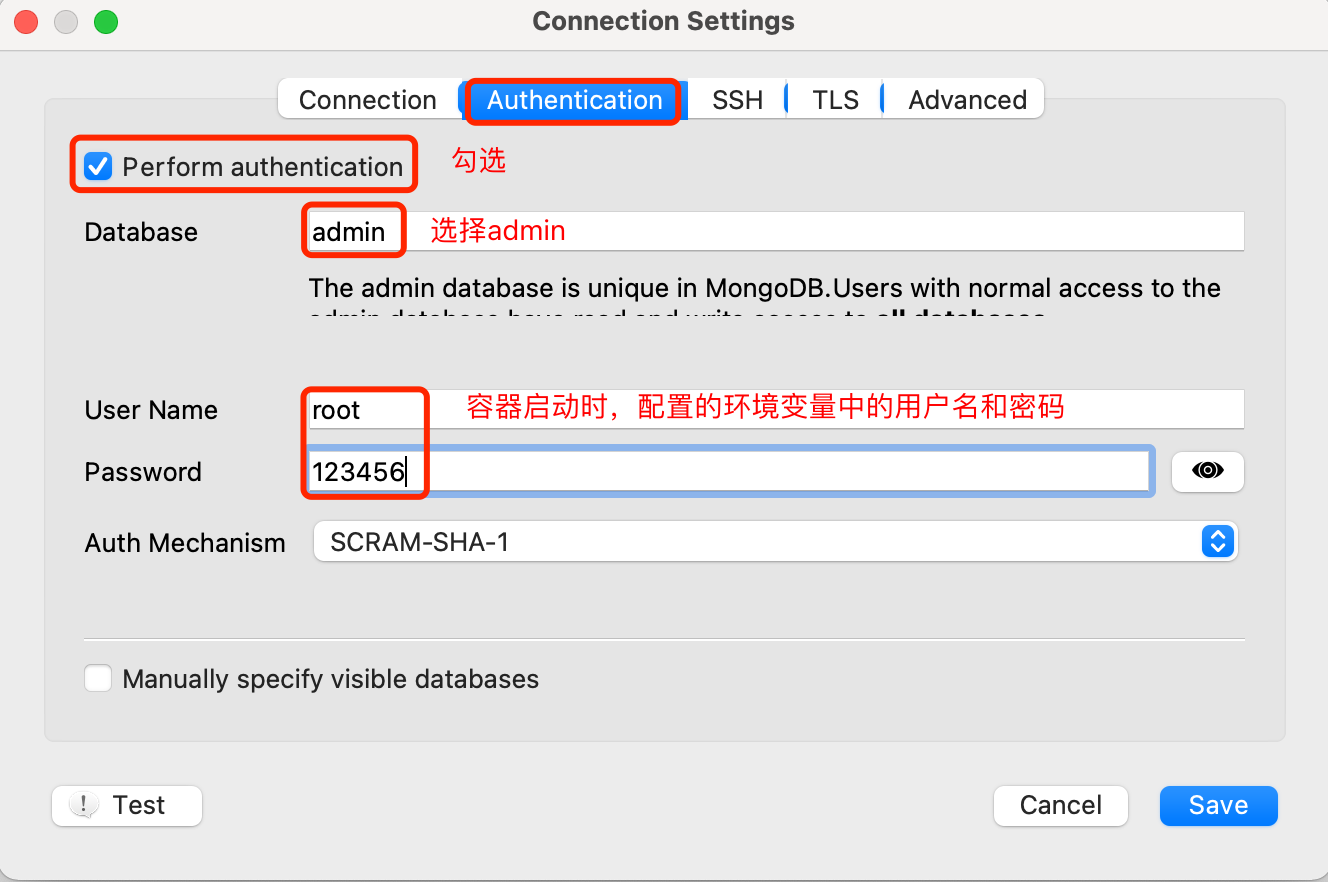Click the Auth Mechanism dropdown arrows
Screen dimensions: 1328x882
pyautogui.click(x=1217, y=542)
